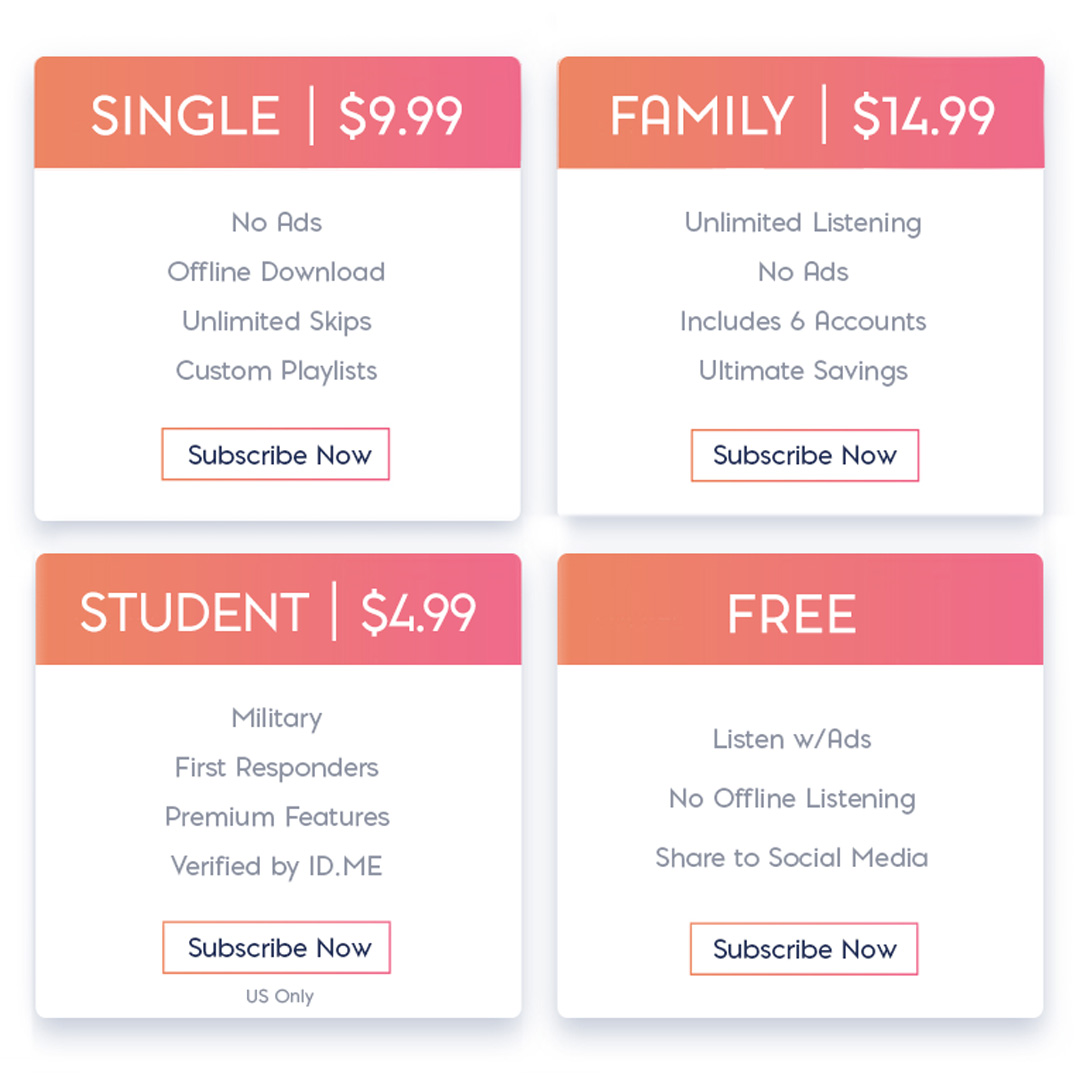
Task: Click the US Only note
Action: point(280,997)
